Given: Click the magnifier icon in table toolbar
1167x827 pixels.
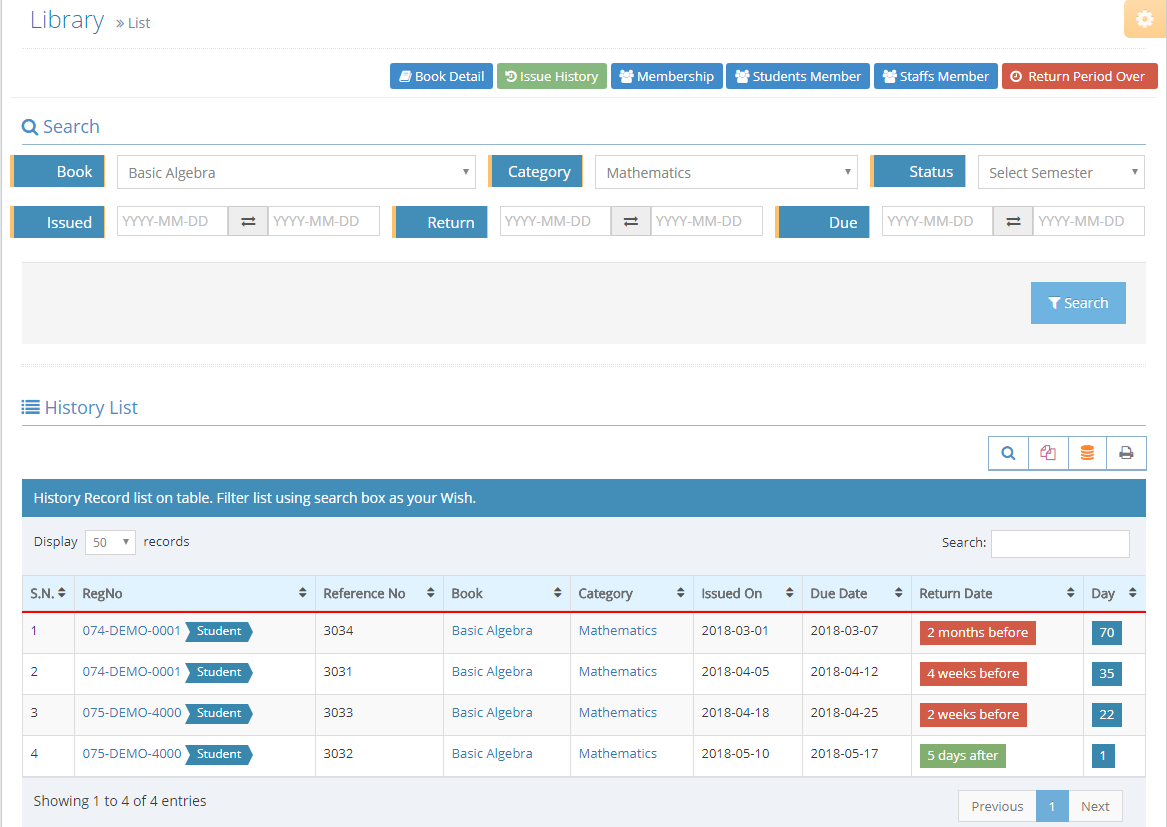Looking at the screenshot, I should 1008,453.
